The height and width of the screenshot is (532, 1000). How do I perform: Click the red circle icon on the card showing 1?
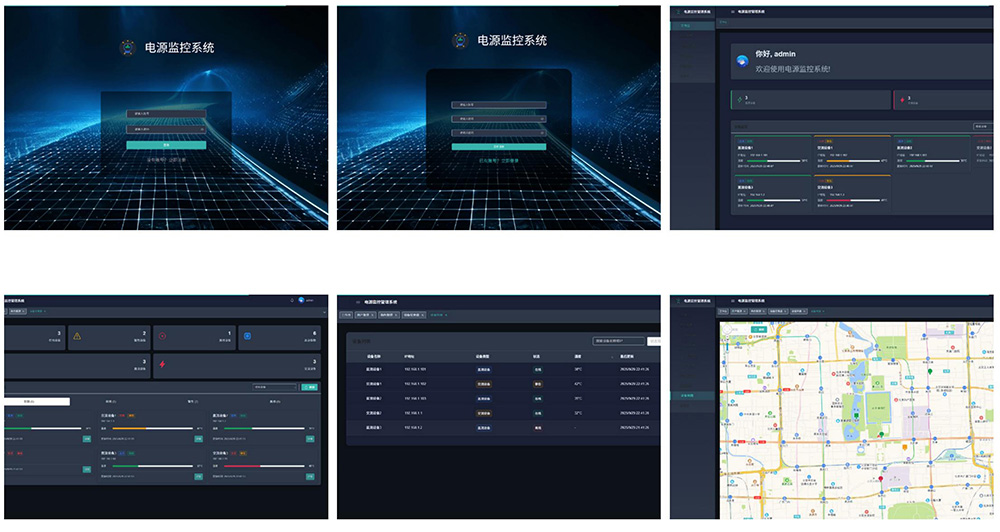163,336
